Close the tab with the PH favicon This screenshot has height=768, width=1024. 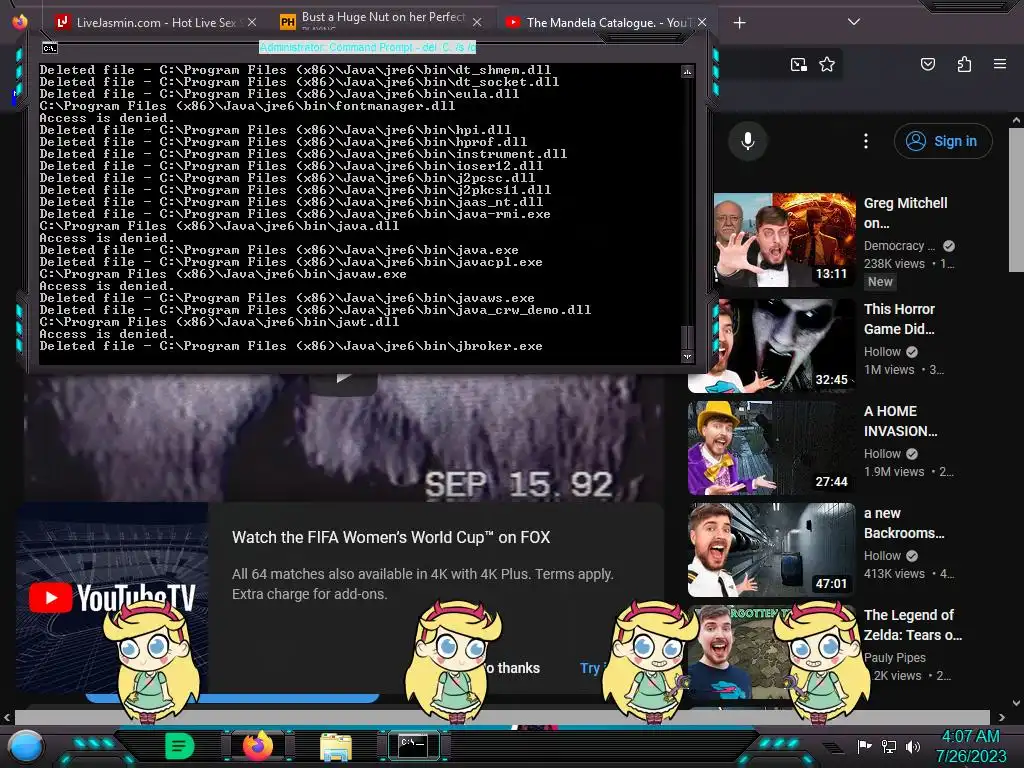point(477,22)
